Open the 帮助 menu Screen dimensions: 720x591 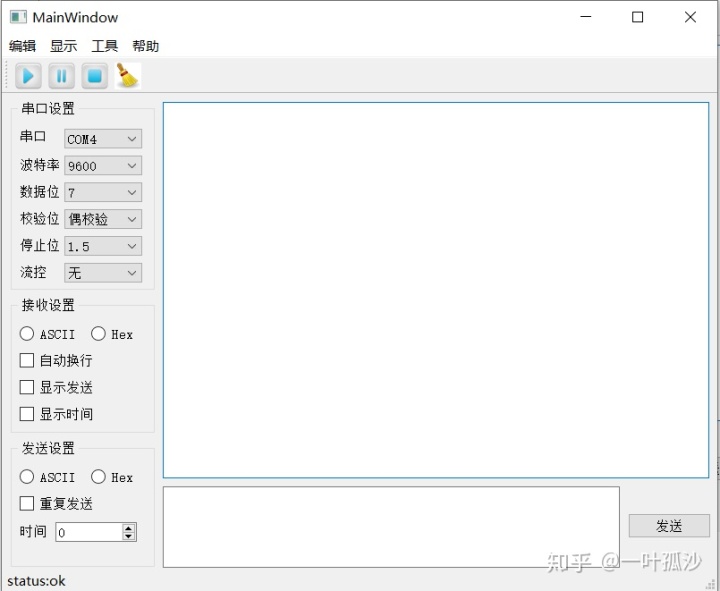tap(146, 46)
